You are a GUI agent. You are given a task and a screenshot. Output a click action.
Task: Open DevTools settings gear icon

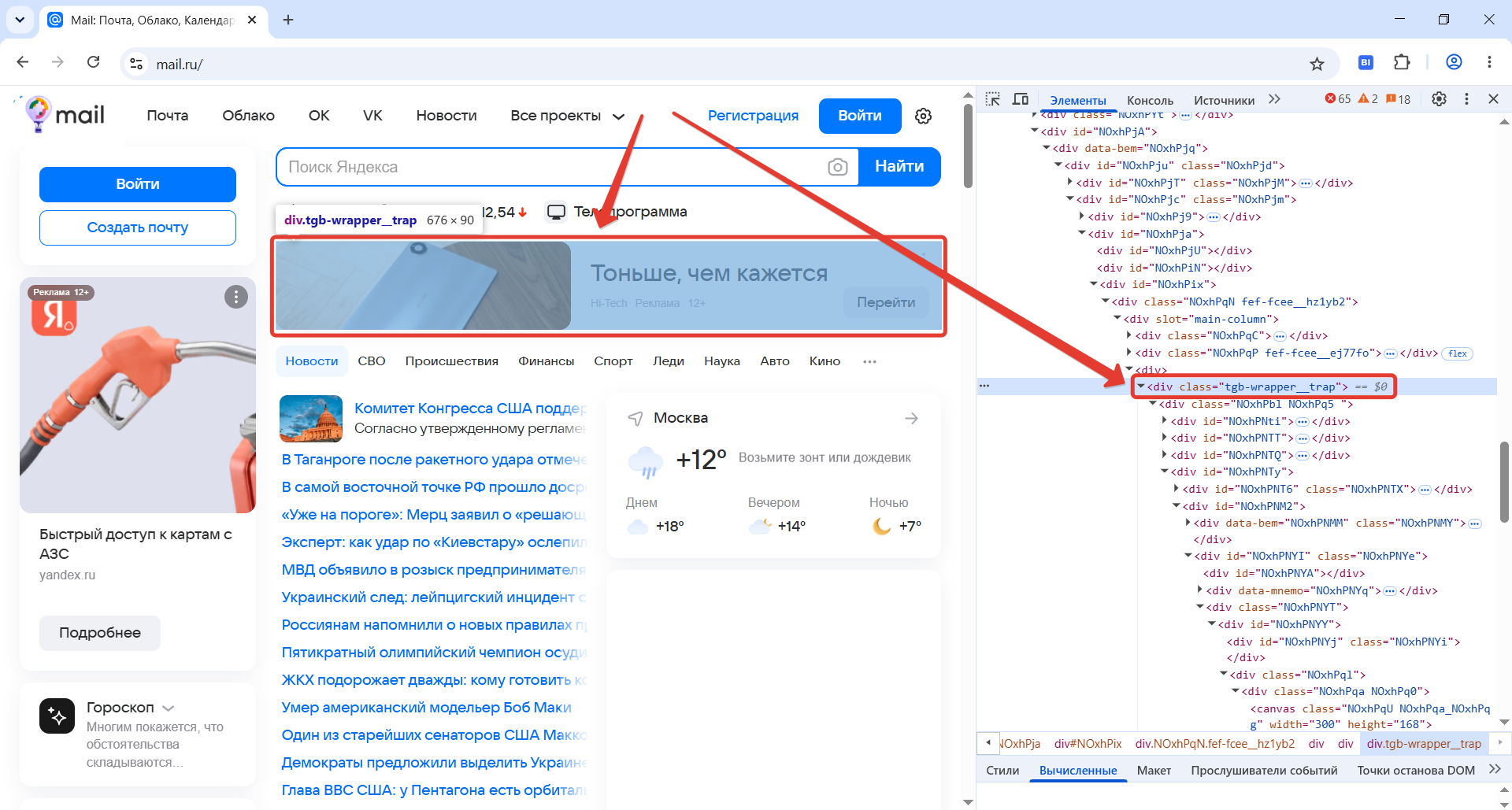tap(1439, 99)
